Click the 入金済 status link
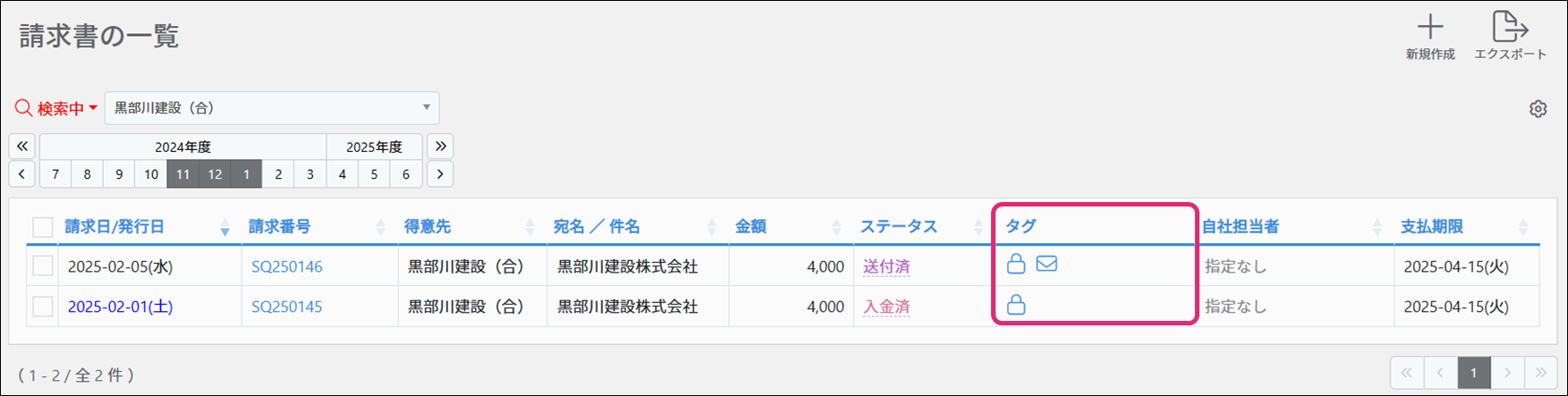The width and height of the screenshot is (1568, 396). 886,307
